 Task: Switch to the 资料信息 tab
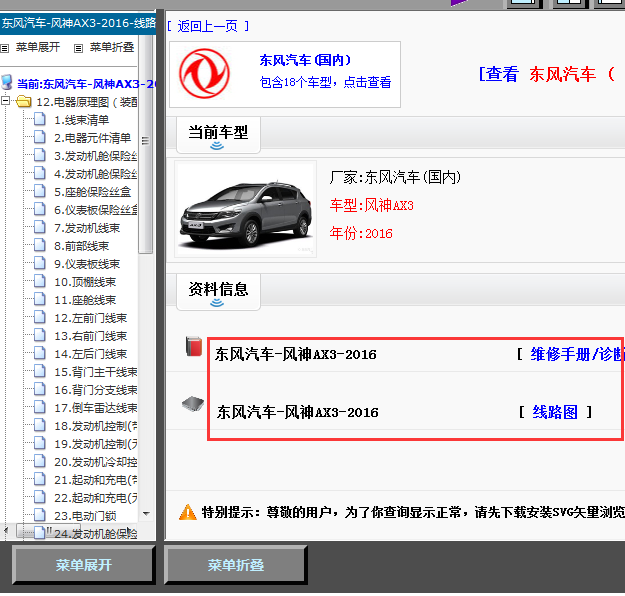[x=218, y=291]
